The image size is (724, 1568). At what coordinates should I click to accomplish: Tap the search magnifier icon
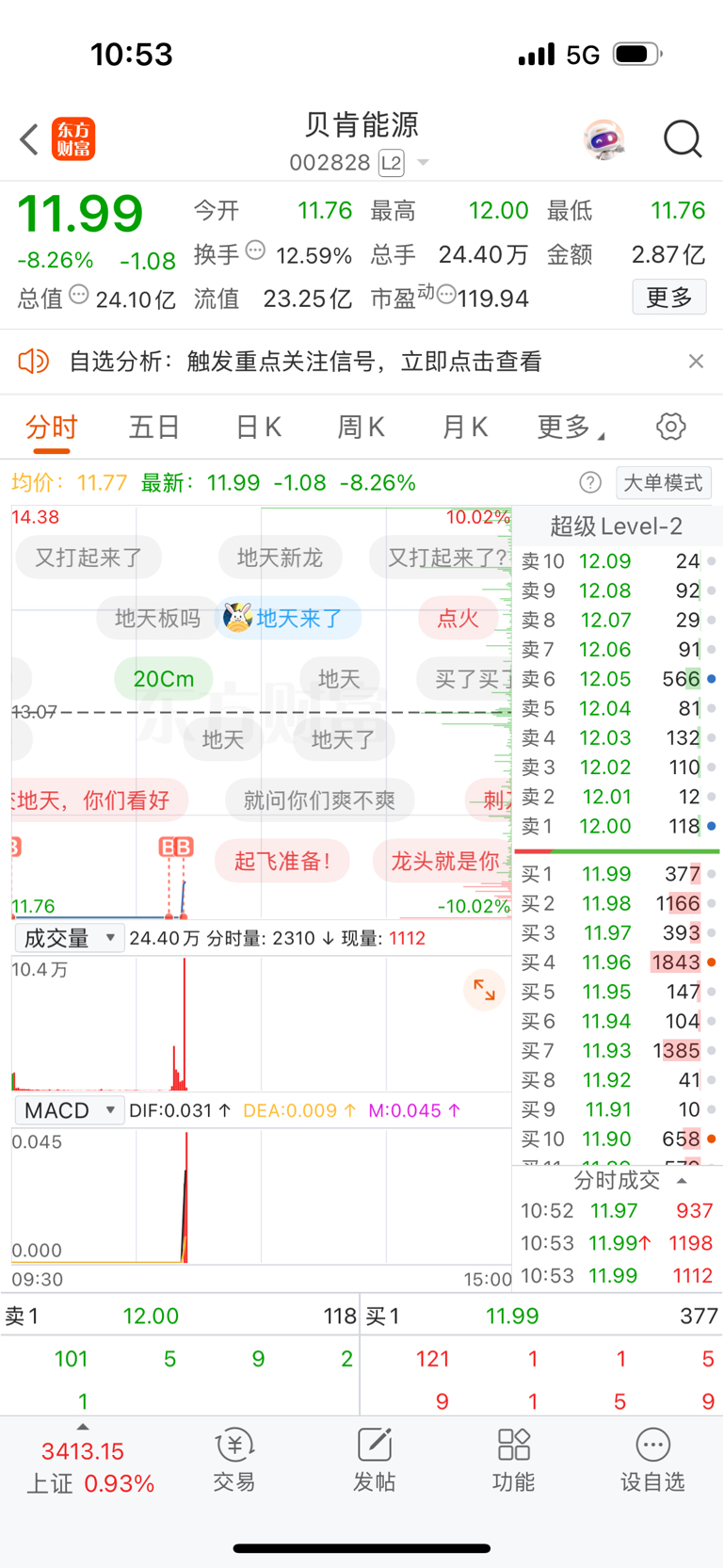pos(682,139)
